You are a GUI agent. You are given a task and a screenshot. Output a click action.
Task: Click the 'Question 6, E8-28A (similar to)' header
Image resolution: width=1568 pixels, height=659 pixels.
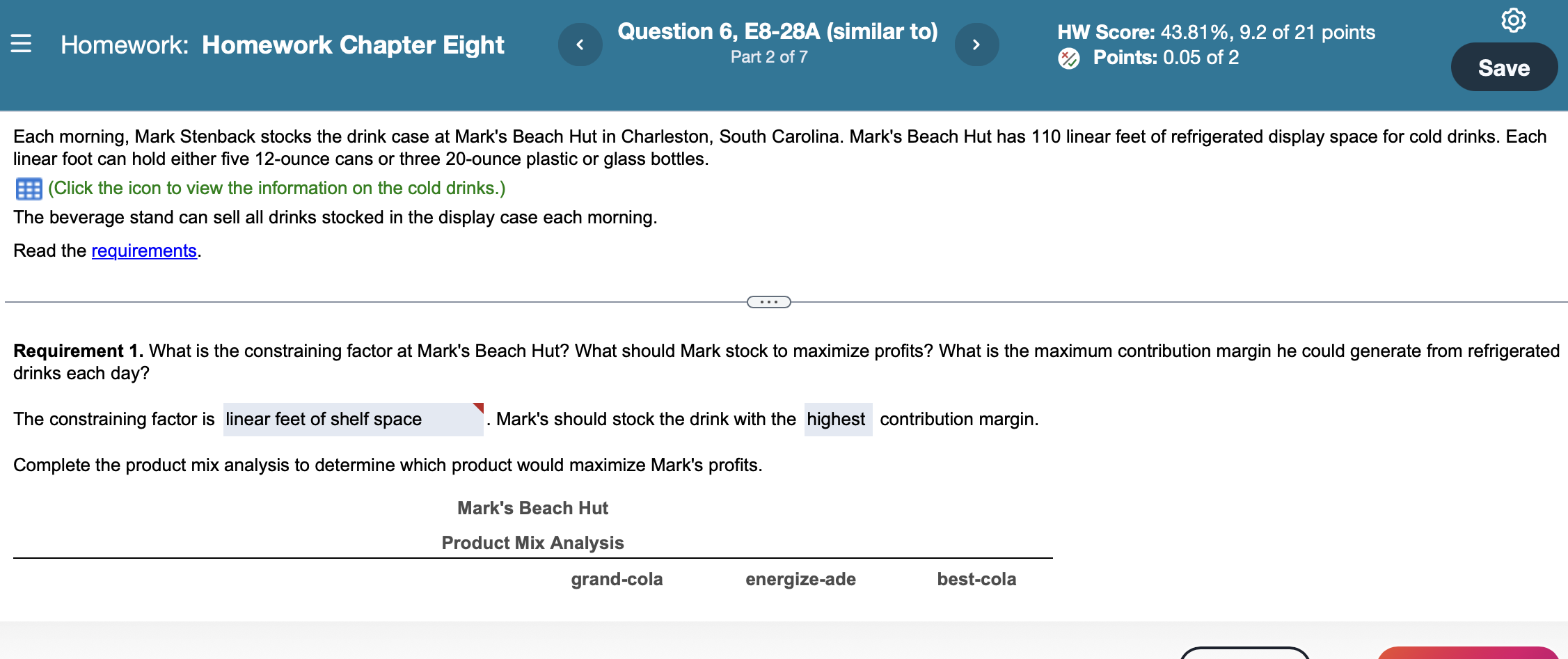pyautogui.click(x=777, y=31)
